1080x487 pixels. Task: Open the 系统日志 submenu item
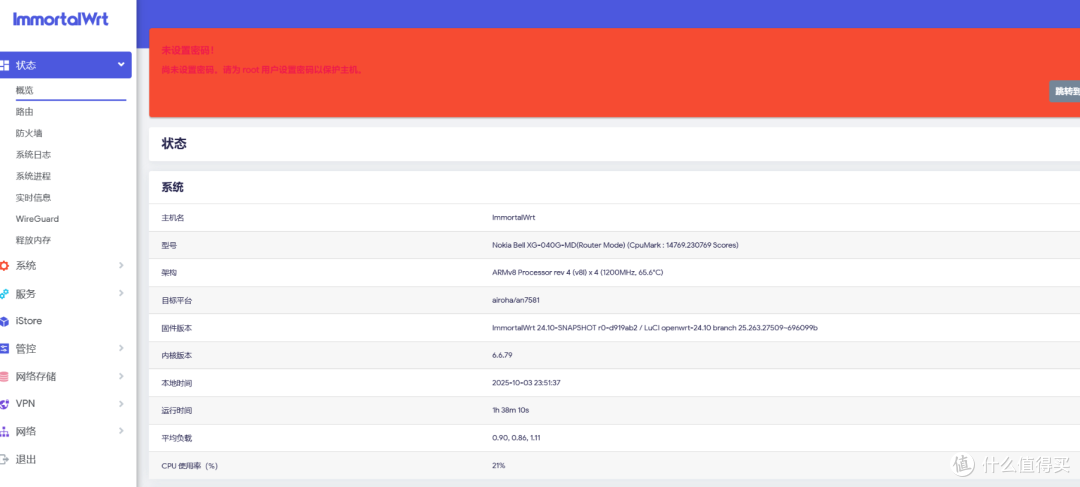[33, 154]
